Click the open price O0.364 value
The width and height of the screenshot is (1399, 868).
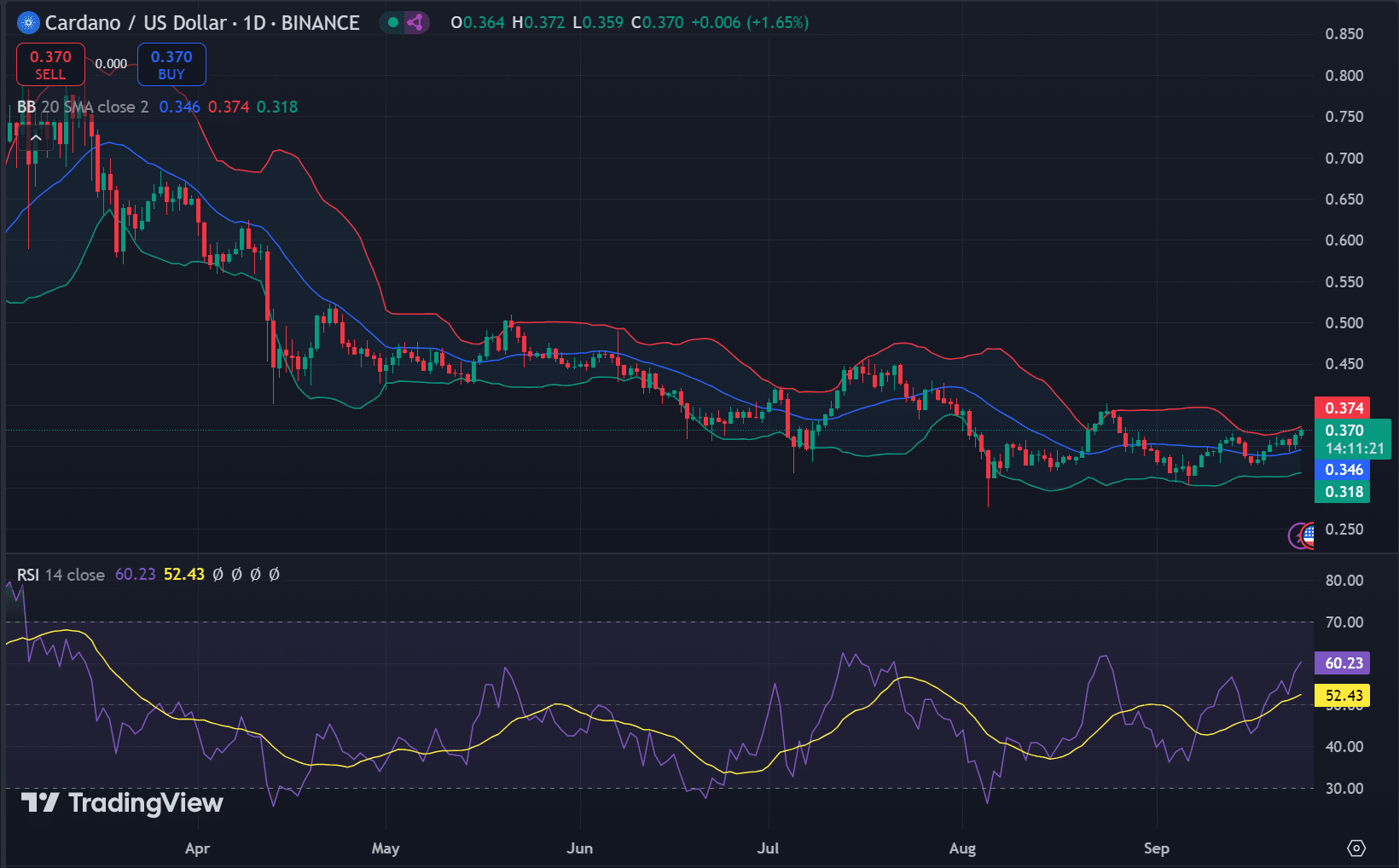(x=478, y=23)
